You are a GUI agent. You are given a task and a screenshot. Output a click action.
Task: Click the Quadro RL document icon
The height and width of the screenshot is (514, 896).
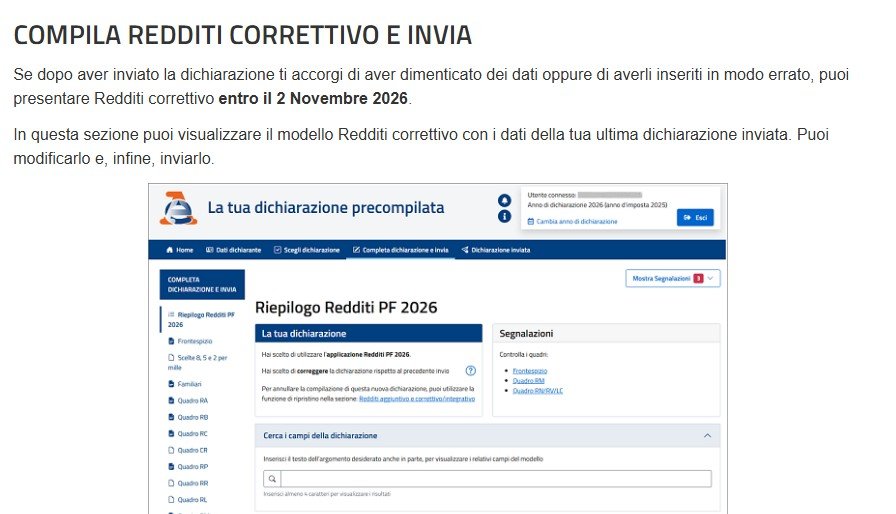(171, 500)
